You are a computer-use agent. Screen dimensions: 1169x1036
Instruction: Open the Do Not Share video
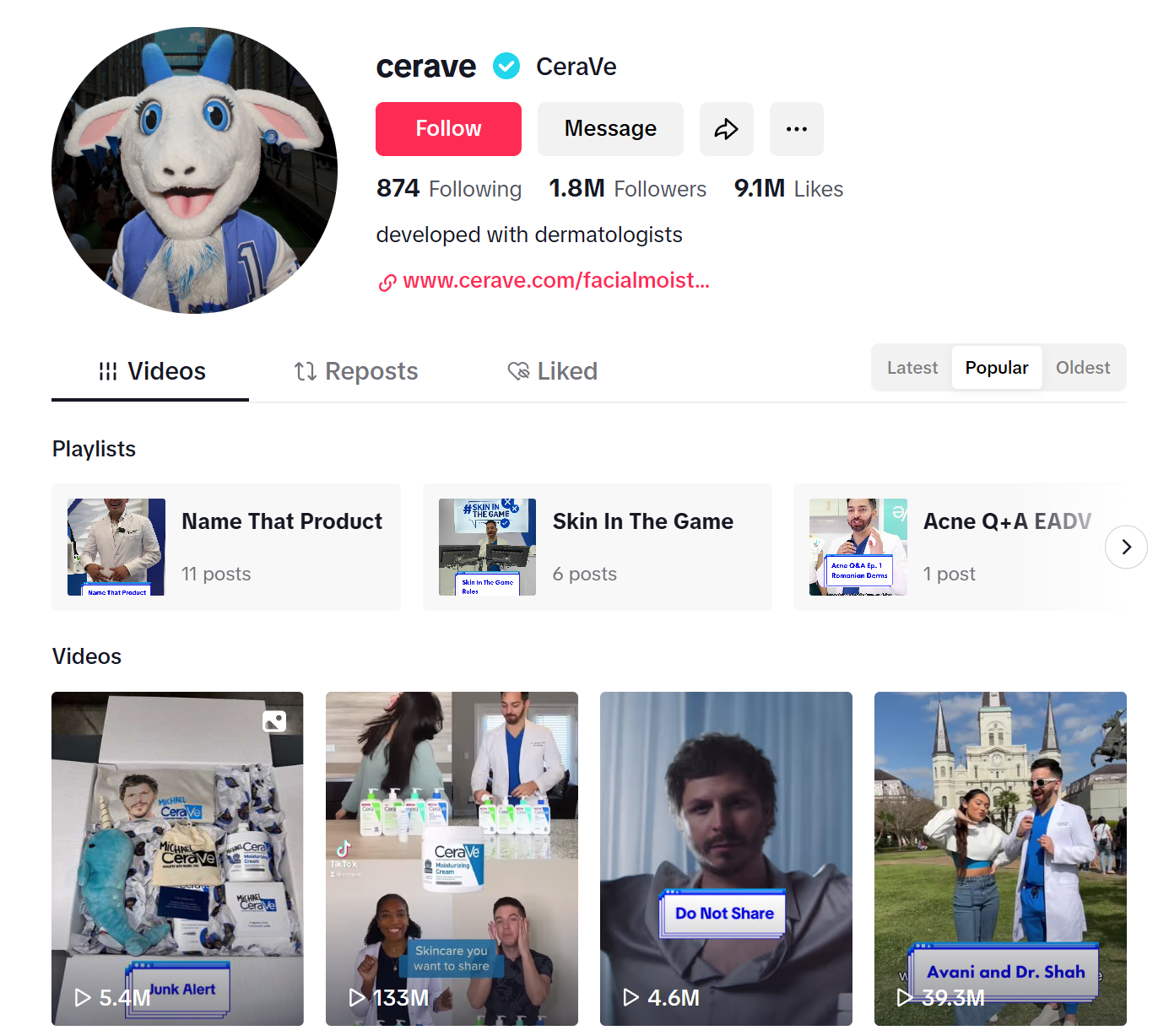click(x=726, y=859)
